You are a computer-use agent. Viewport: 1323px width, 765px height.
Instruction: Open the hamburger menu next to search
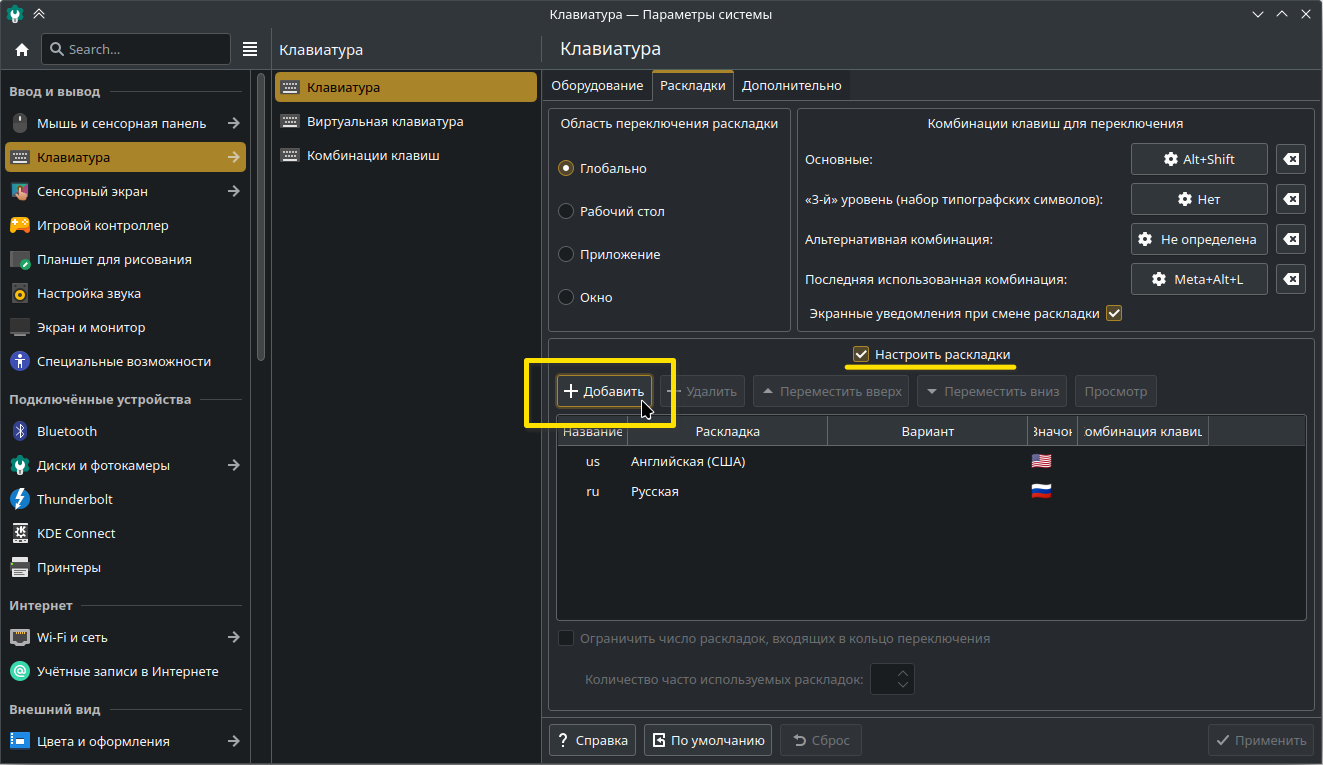tap(250, 49)
